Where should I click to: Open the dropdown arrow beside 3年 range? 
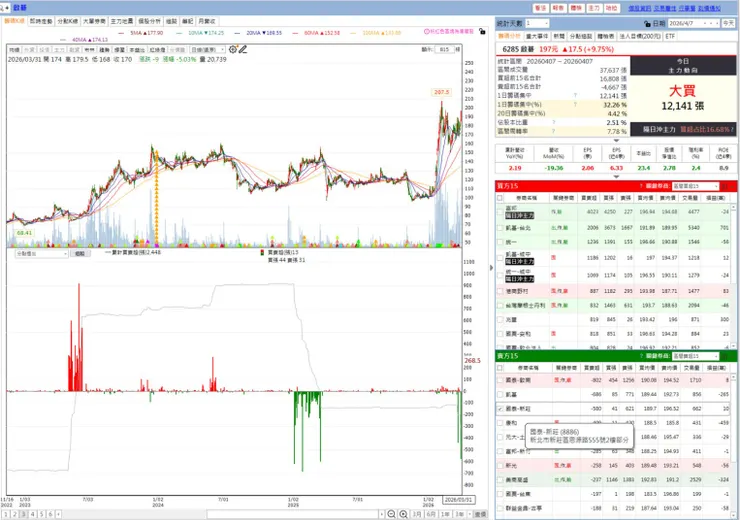point(470,514)
